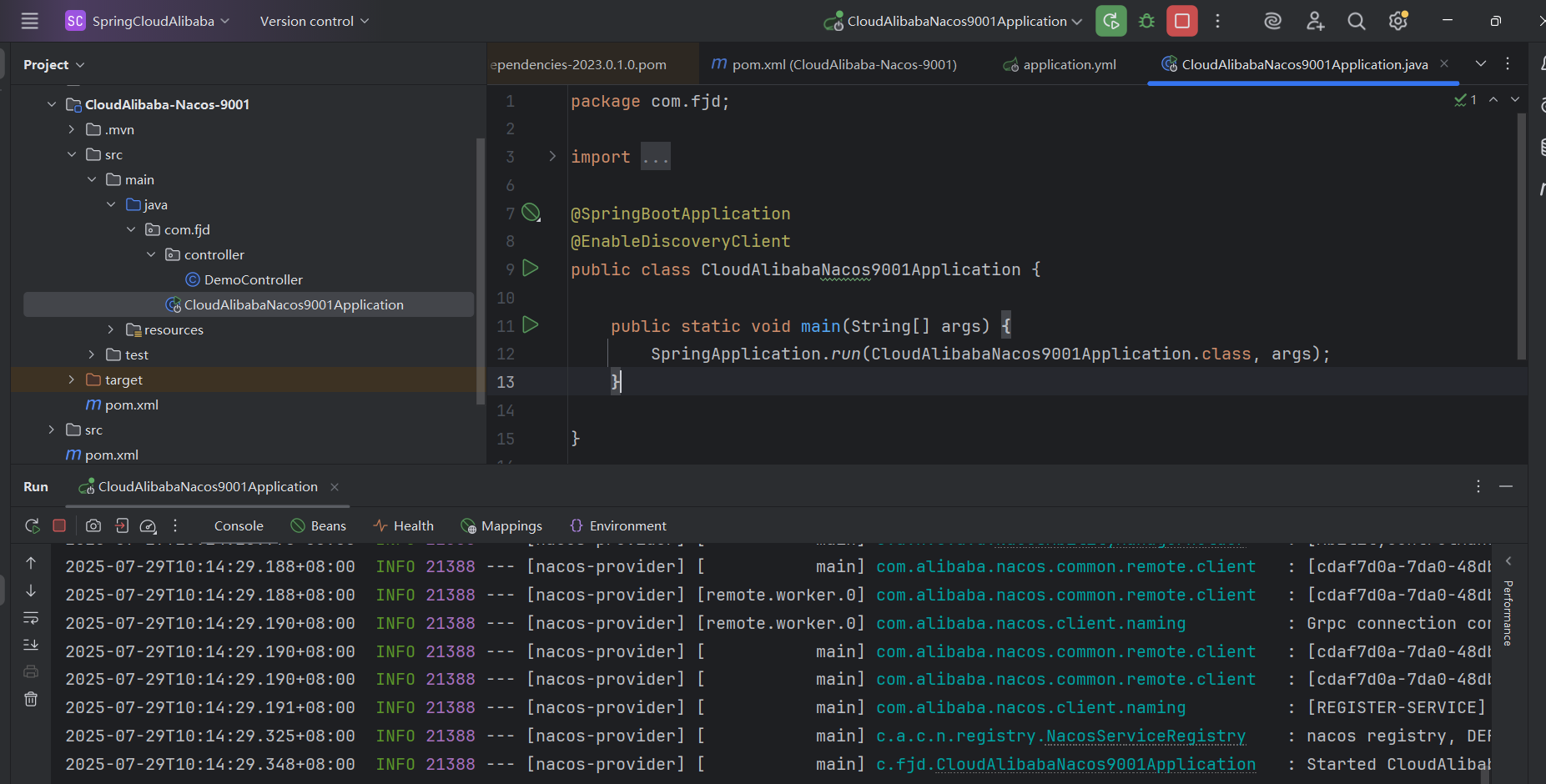The image size is (1546, 784).
Task: Toggle soft-wrap in console
Action: point(31,618)
